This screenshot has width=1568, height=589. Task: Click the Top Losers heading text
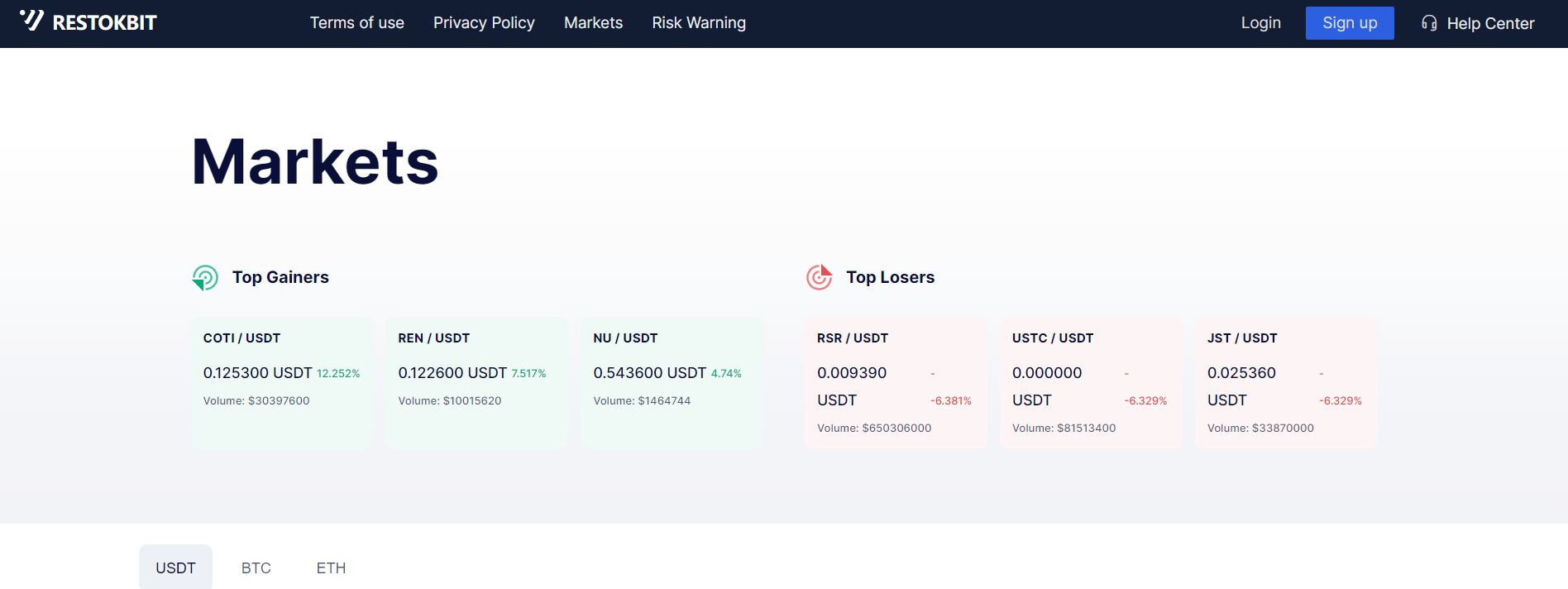(890, 278)
